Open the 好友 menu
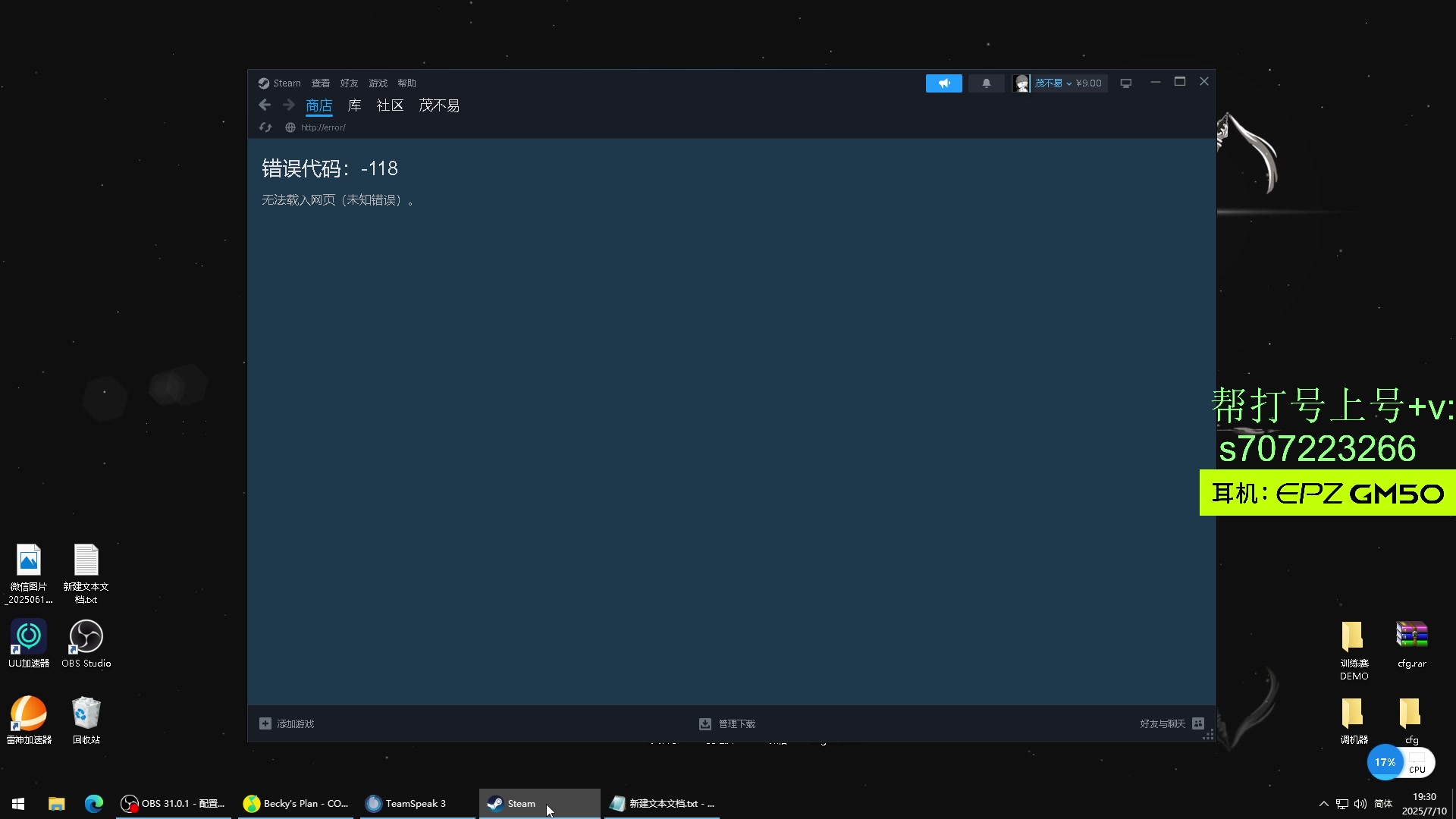The image size is (1456, 819). click(x=349, y=83)
